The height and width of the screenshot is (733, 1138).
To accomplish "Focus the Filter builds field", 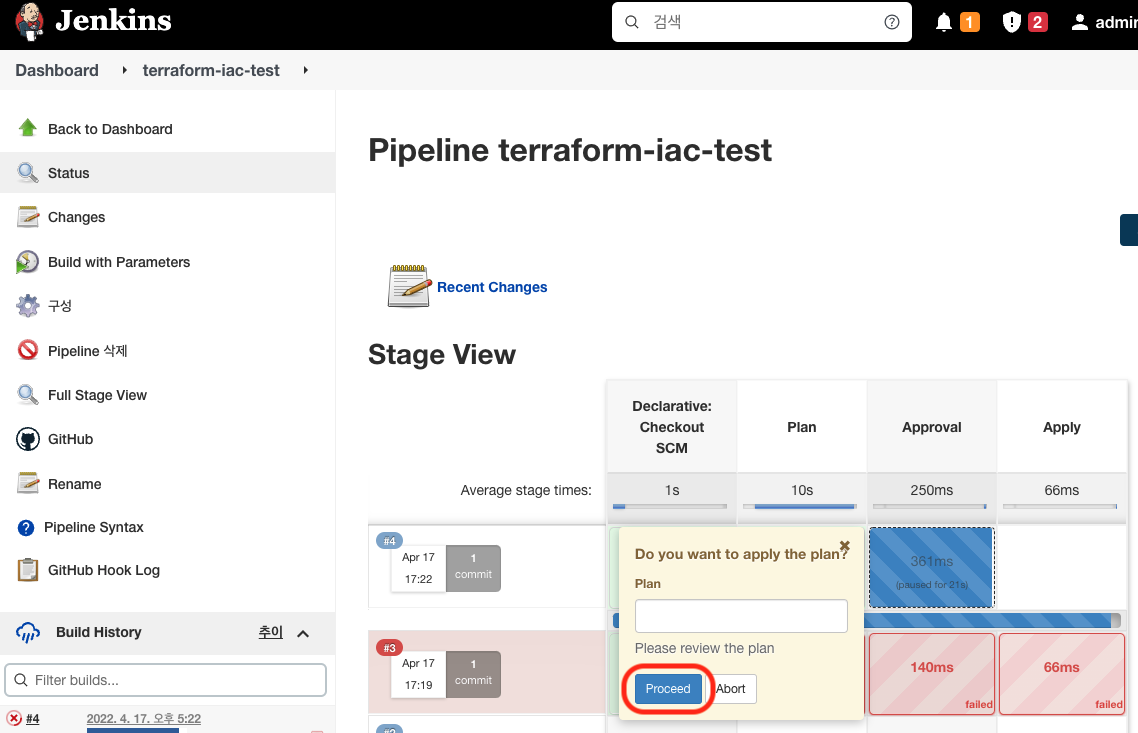I will coord(165,680).
